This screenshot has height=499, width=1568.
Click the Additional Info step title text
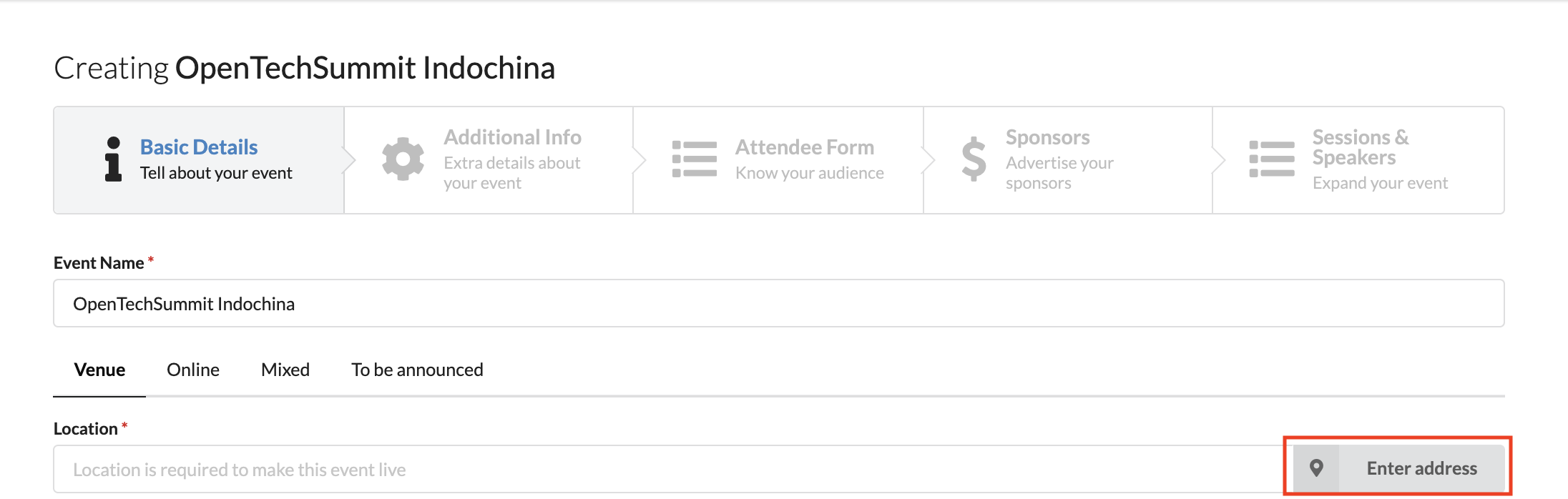(512, 137)
